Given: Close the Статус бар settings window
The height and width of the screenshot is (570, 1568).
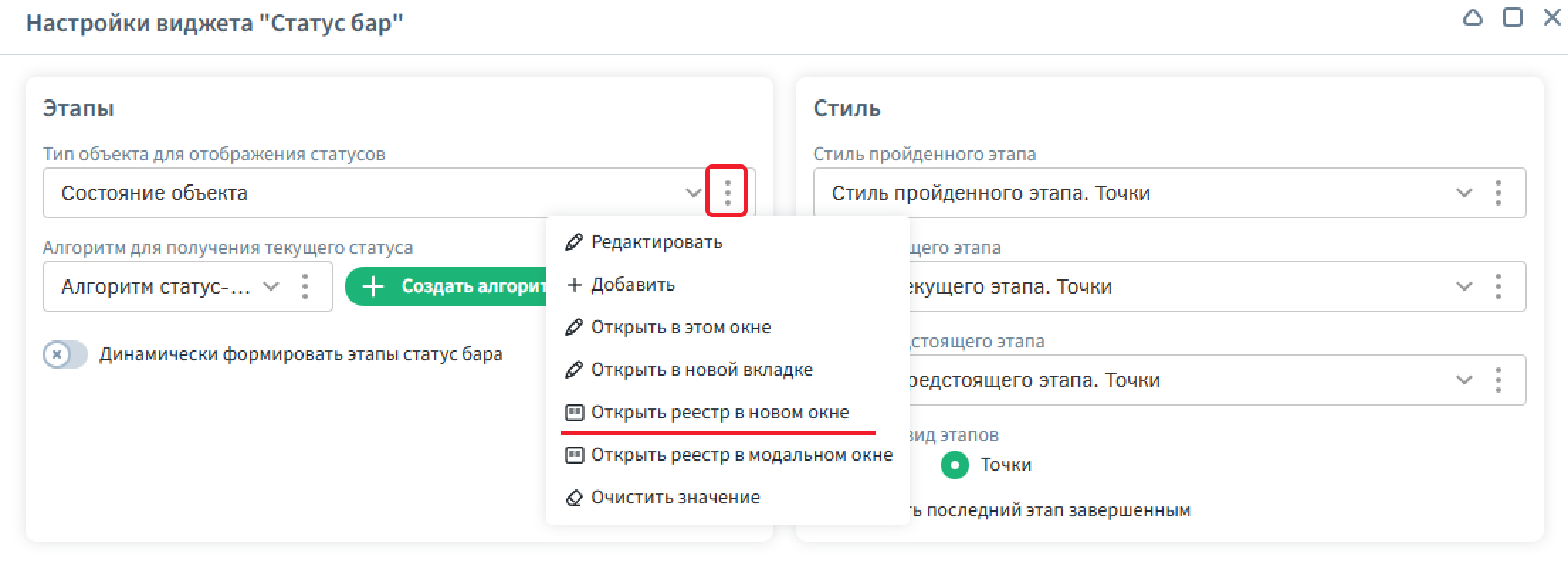Looking at the screenshot, I should click(1552, 18).
